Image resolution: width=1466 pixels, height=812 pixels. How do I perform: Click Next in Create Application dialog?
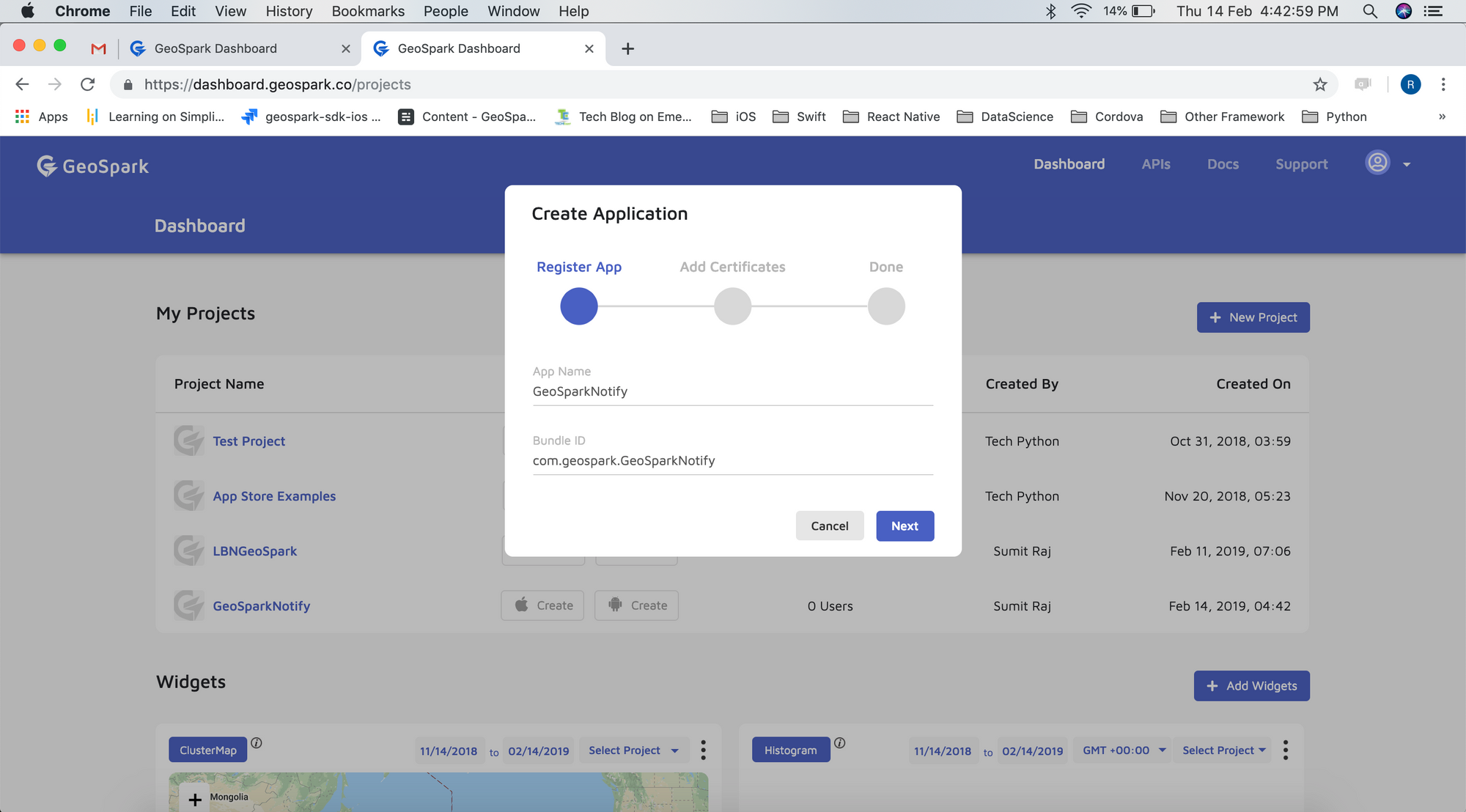click(905, 526)
